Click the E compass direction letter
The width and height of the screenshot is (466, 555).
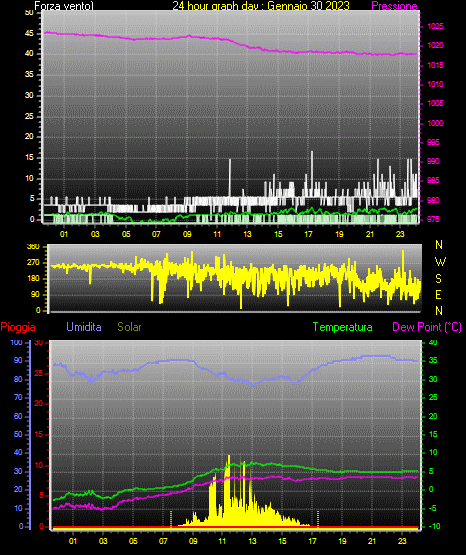pyautogui.click(x=438, y=294)
